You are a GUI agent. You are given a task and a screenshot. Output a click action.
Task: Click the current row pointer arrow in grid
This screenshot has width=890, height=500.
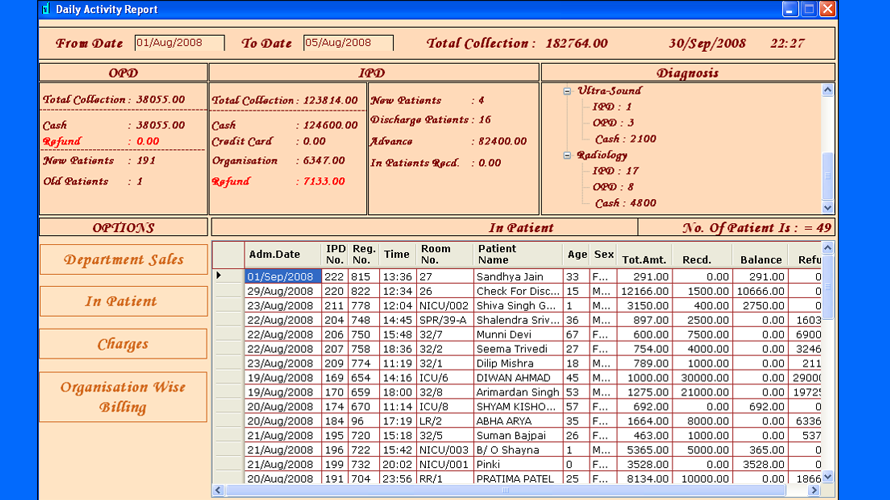pyautogui.click(x=220, y=276)
